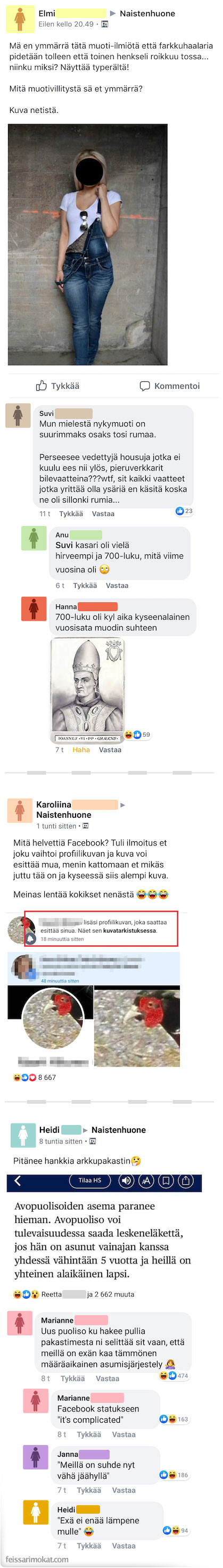223x1568 pixels.
Task: Tap the back arrow in HS article bar
Action: [x=18, y=1181]
